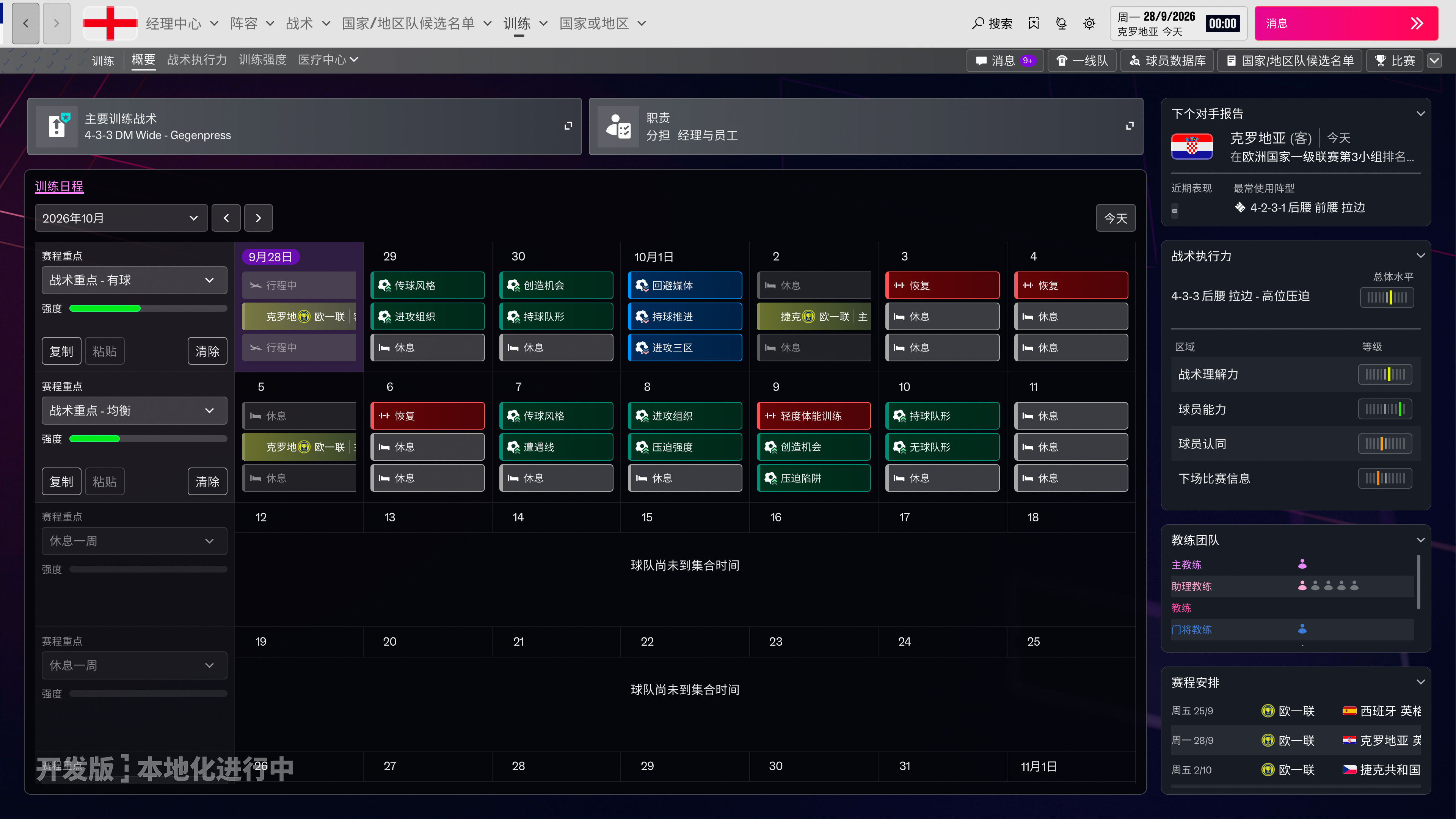Select the 轻度体能训练 session on day 9
Viewport: 1456px width, 819px height.
813,416
